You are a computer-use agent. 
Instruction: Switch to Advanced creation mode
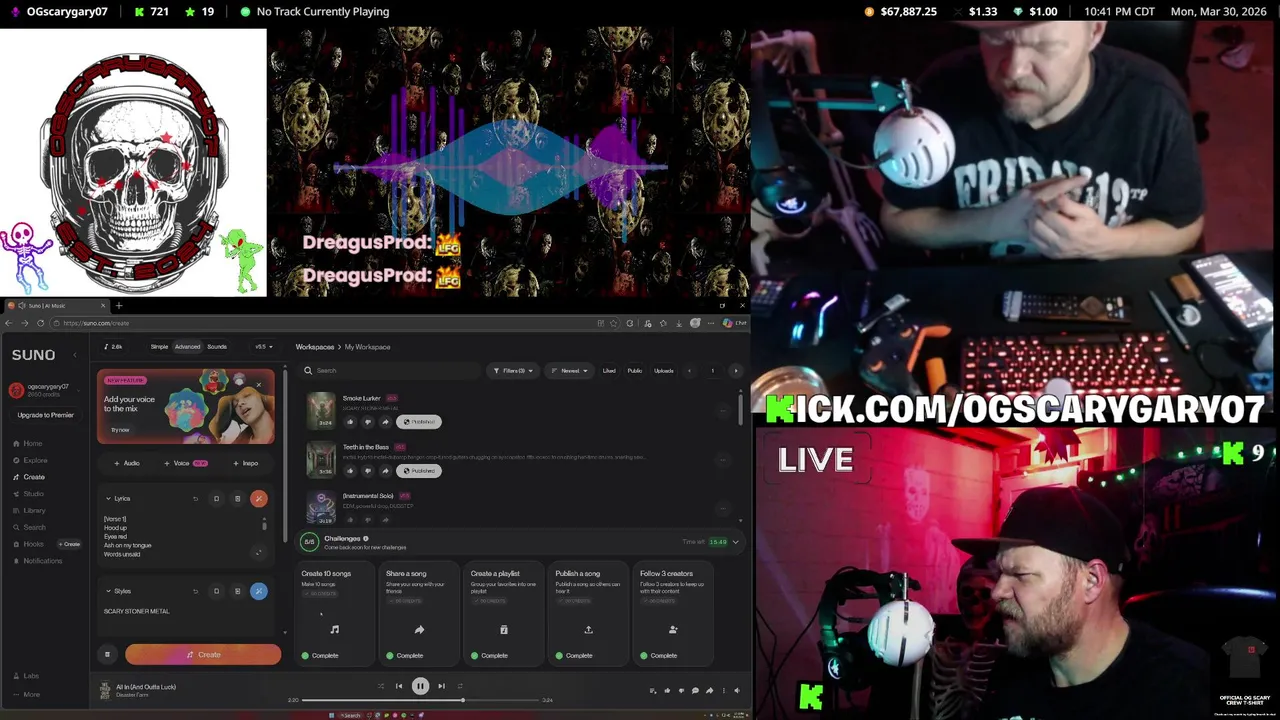[x=187, y=347]
